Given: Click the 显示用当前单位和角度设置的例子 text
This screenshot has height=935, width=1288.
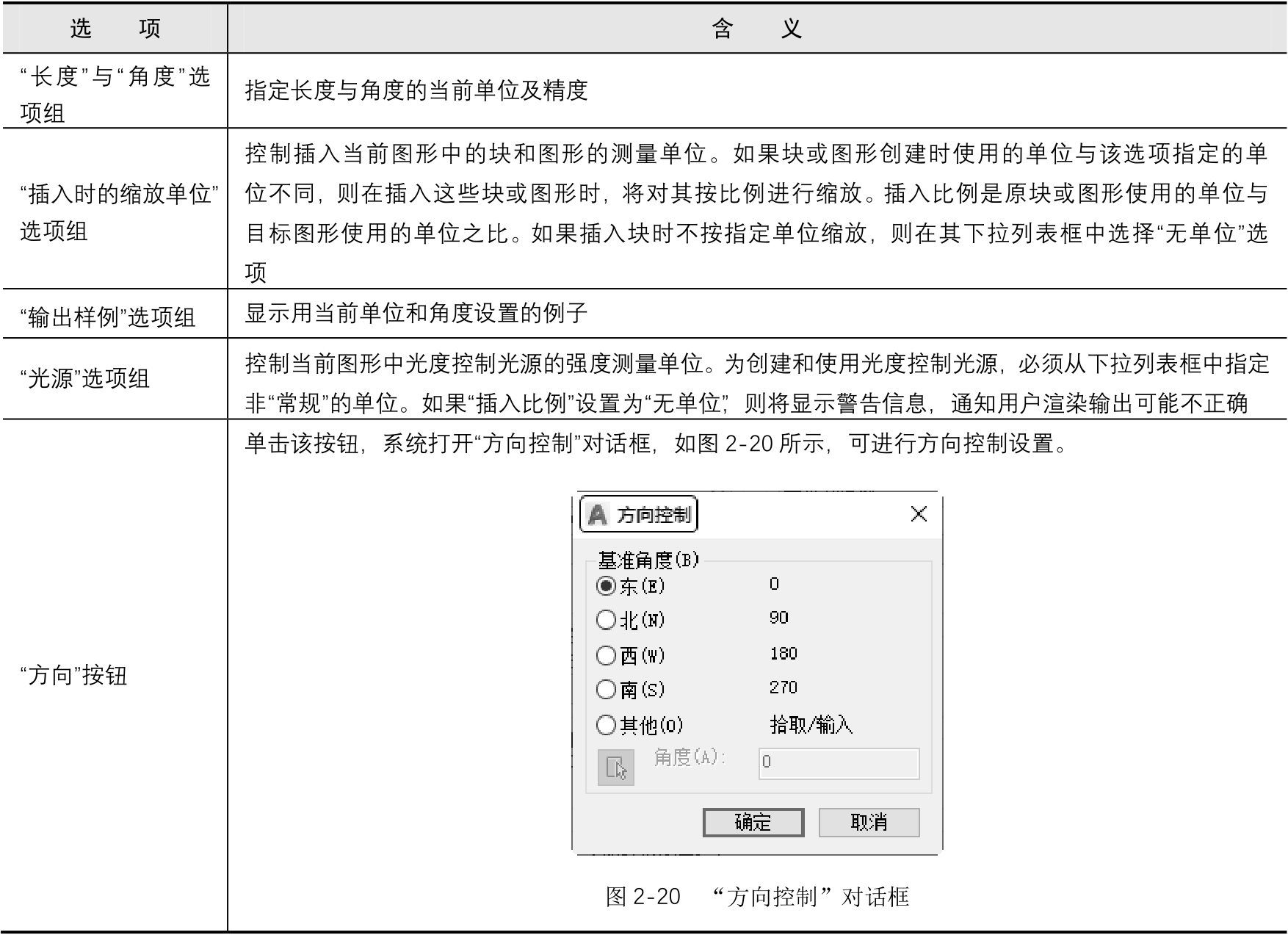Looking at the screenshot, I should tap(416, 314).
